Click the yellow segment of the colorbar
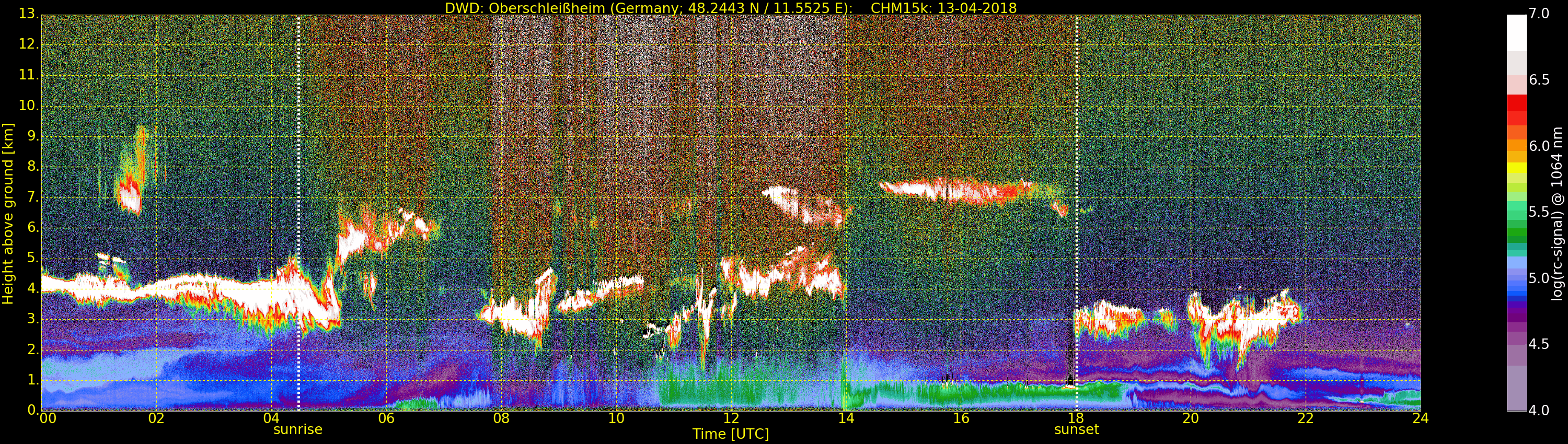The width and height of the screenshot is (1568, 444). point(1516,167)
